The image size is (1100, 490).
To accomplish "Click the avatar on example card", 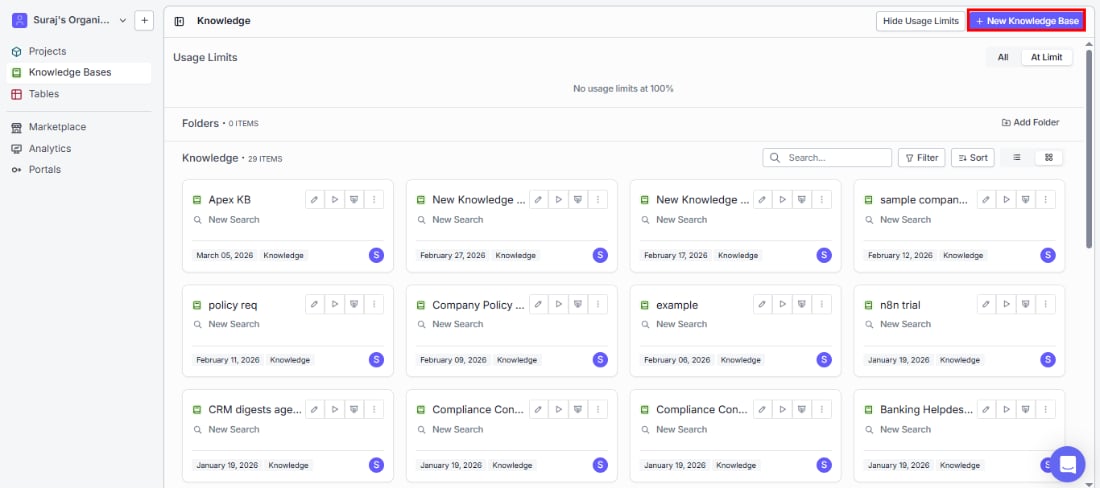I will tap(824, 360).
